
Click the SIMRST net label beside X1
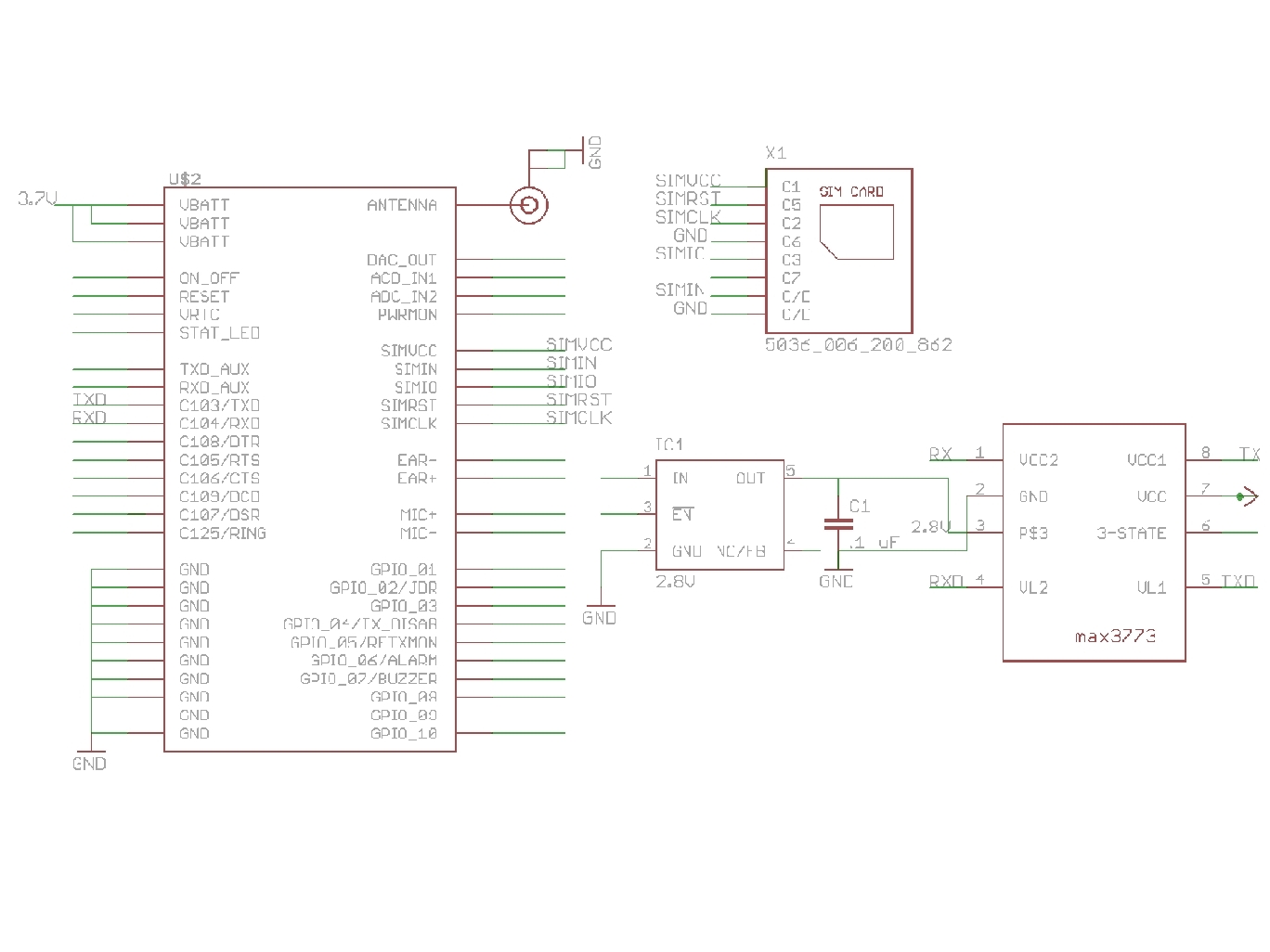point(688,199)
